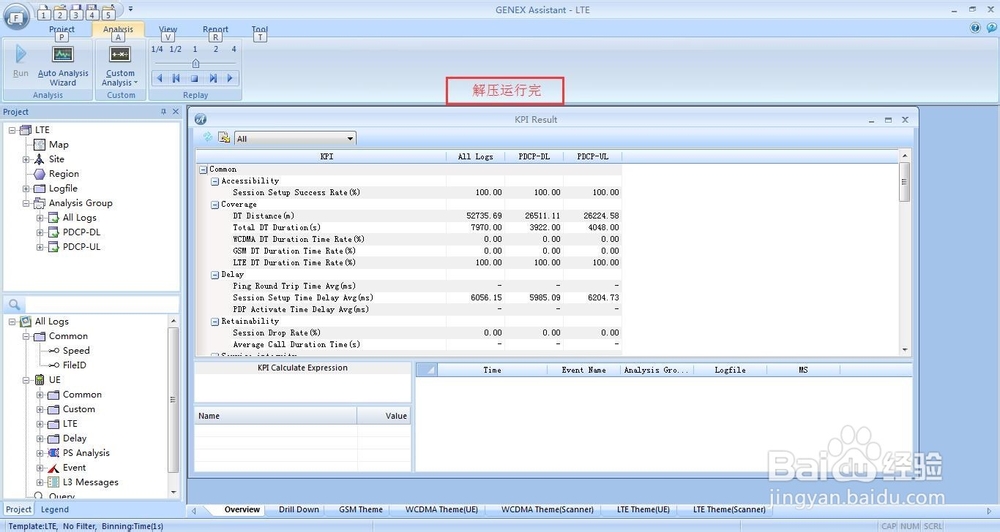This screenshot has height=532, width=1000.
Task: Open the Report ribbon tab
Action: (x=216, y=29)
